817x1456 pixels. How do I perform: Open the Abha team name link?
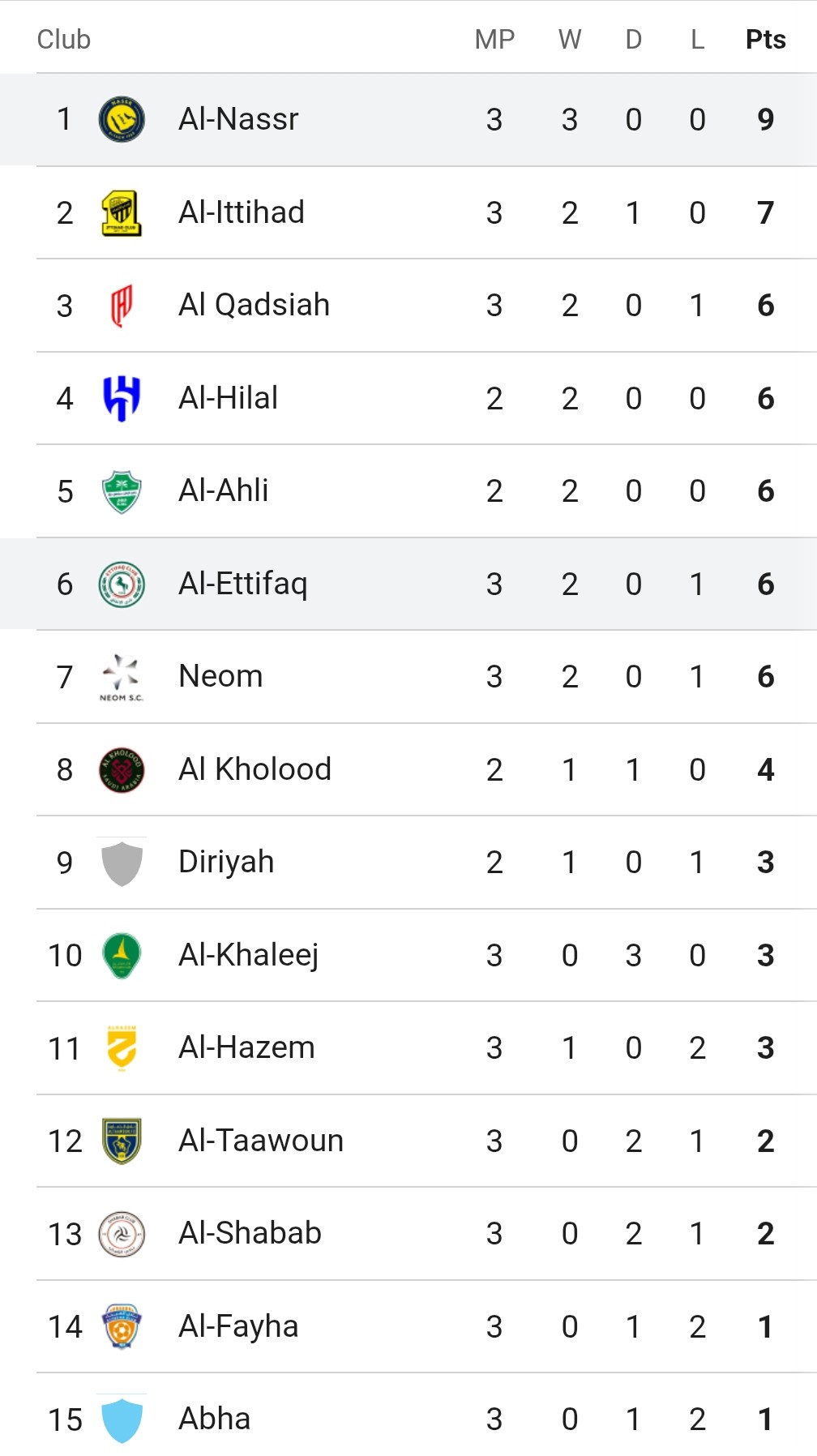215,1419
